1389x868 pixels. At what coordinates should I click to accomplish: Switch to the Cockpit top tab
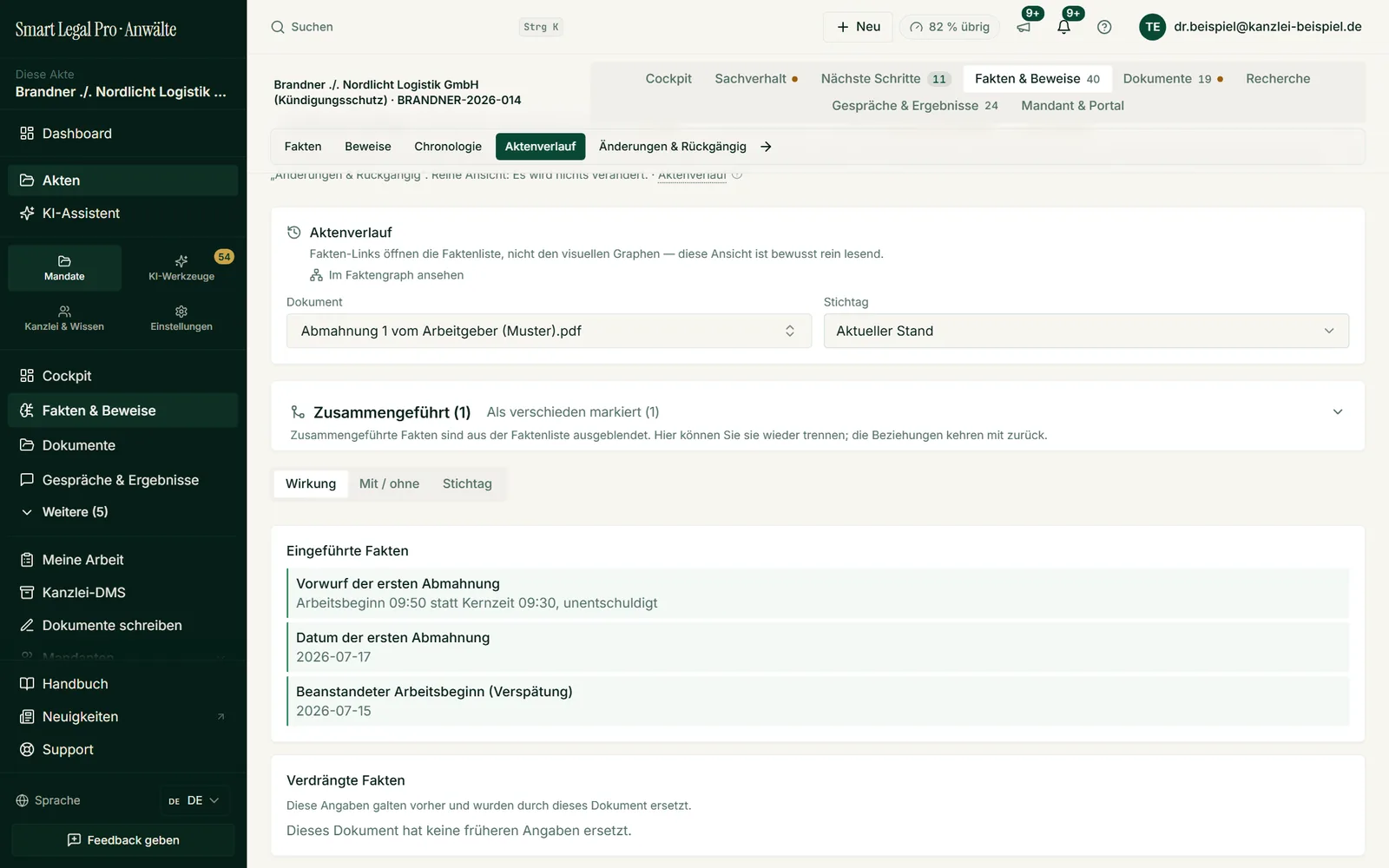click(668, 78)
